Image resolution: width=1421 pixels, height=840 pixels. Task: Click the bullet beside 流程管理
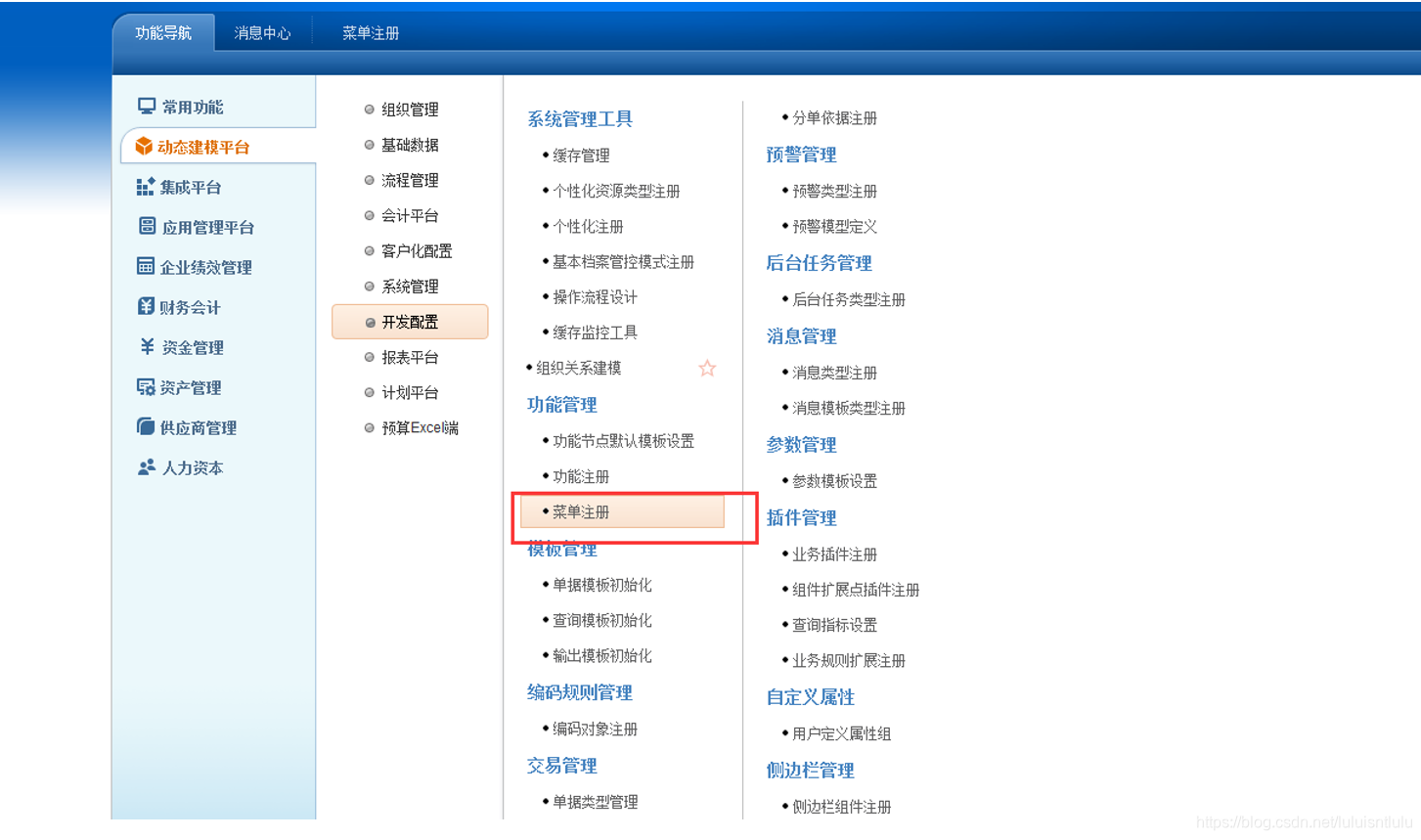click(x=369, y=180)
